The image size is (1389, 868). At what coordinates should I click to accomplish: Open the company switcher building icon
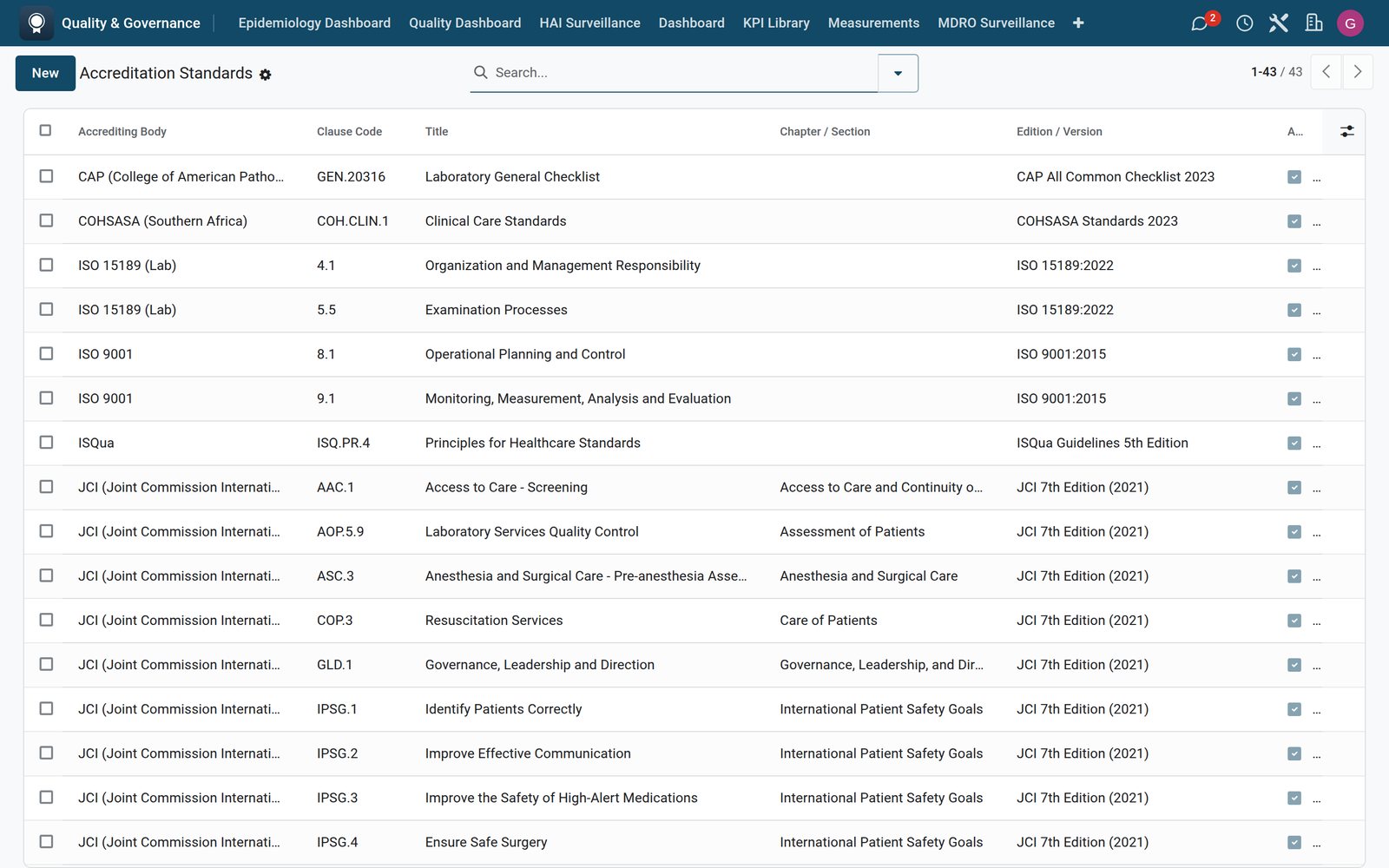click(1313, 23)
